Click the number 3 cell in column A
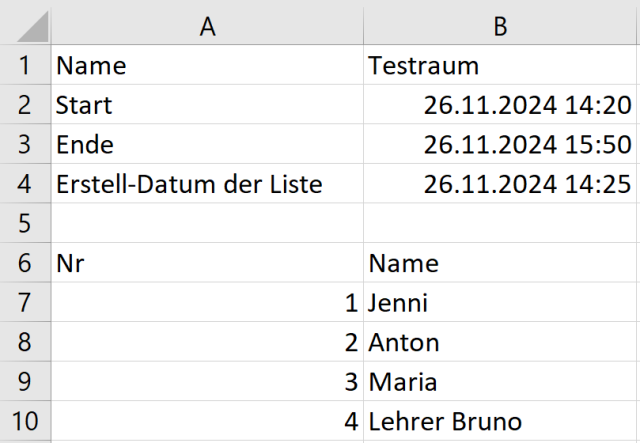 207,381
